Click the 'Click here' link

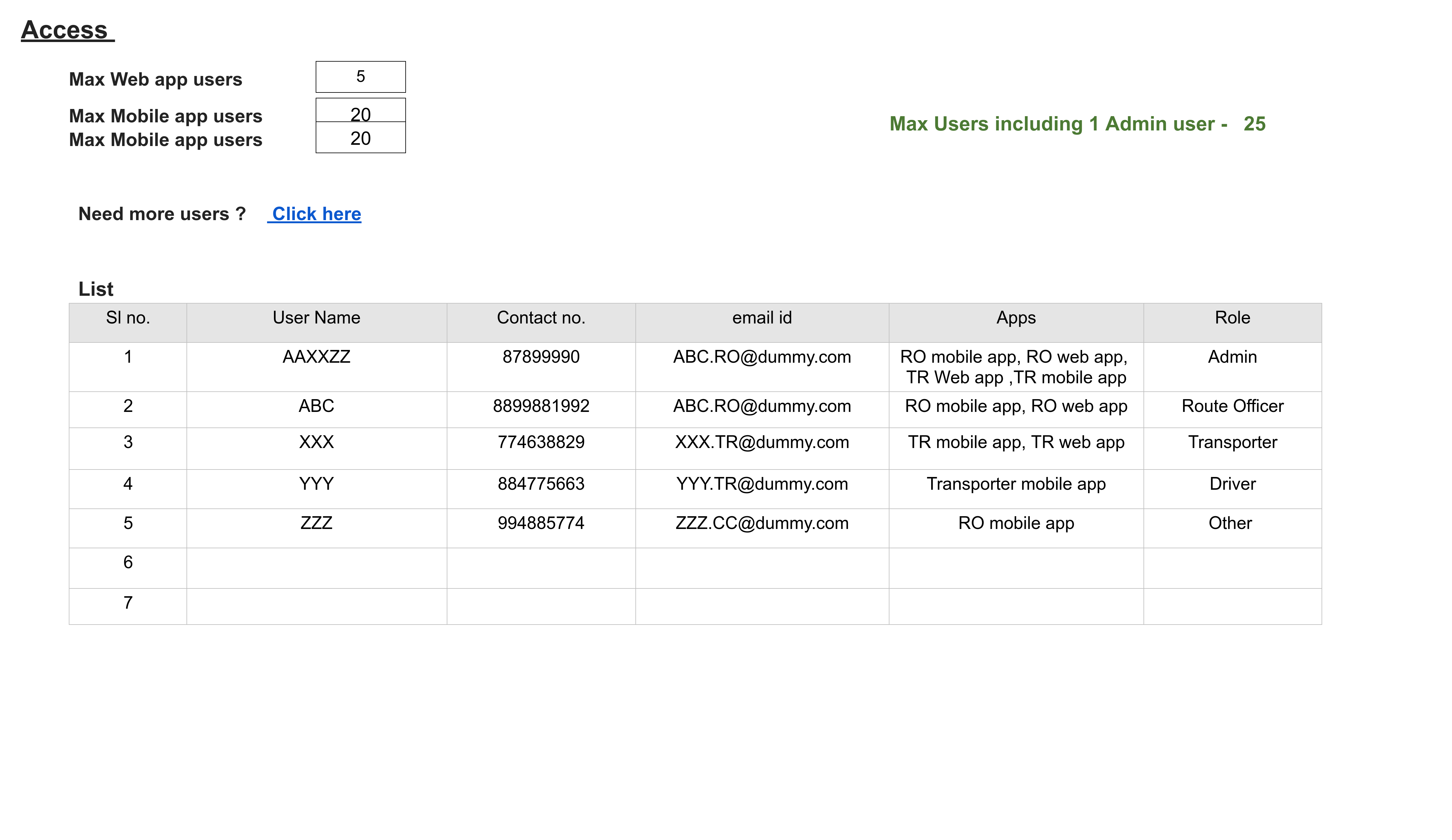point(316,214)
